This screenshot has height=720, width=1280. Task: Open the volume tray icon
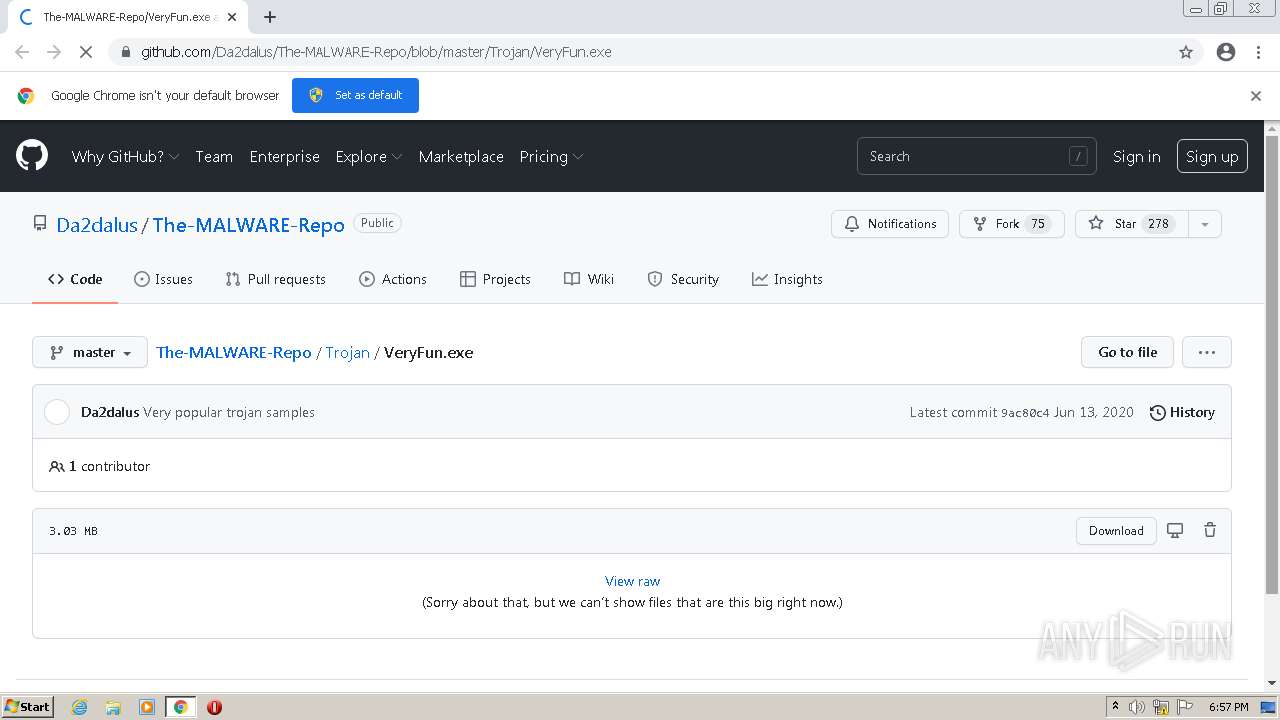1137,707
